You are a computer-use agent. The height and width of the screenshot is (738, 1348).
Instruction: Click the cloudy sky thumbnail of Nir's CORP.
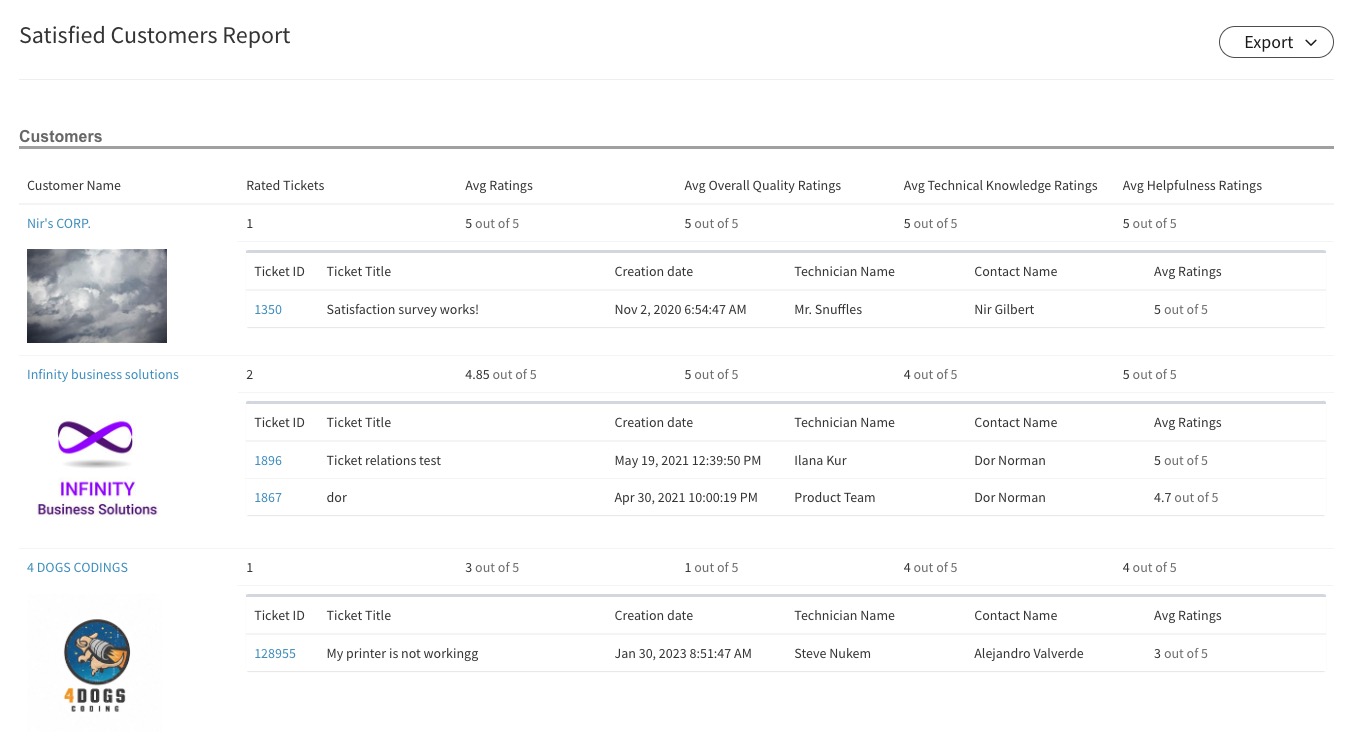(x=97, y=296)
